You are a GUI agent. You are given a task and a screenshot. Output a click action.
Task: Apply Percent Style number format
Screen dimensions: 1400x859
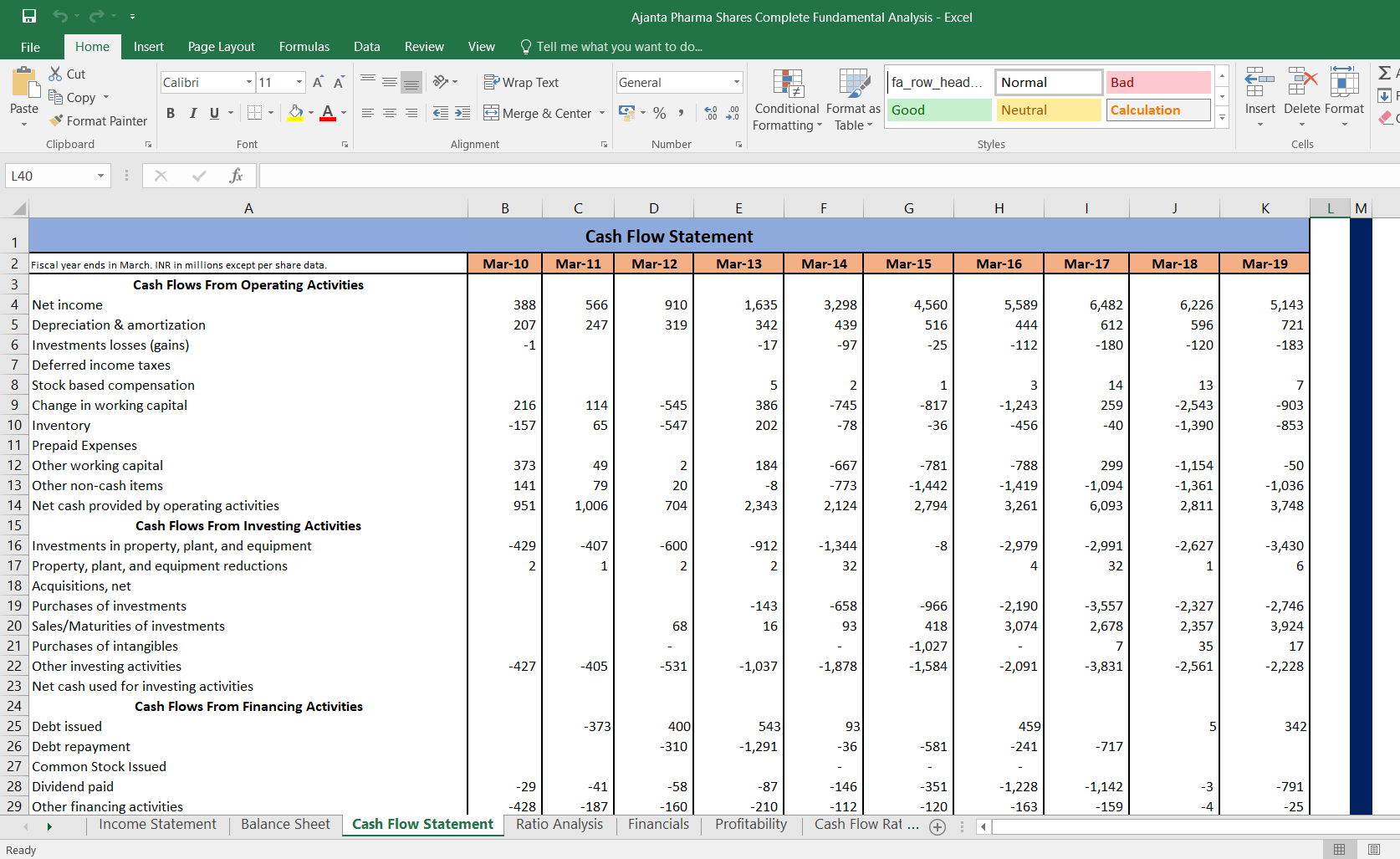(660, 113)
